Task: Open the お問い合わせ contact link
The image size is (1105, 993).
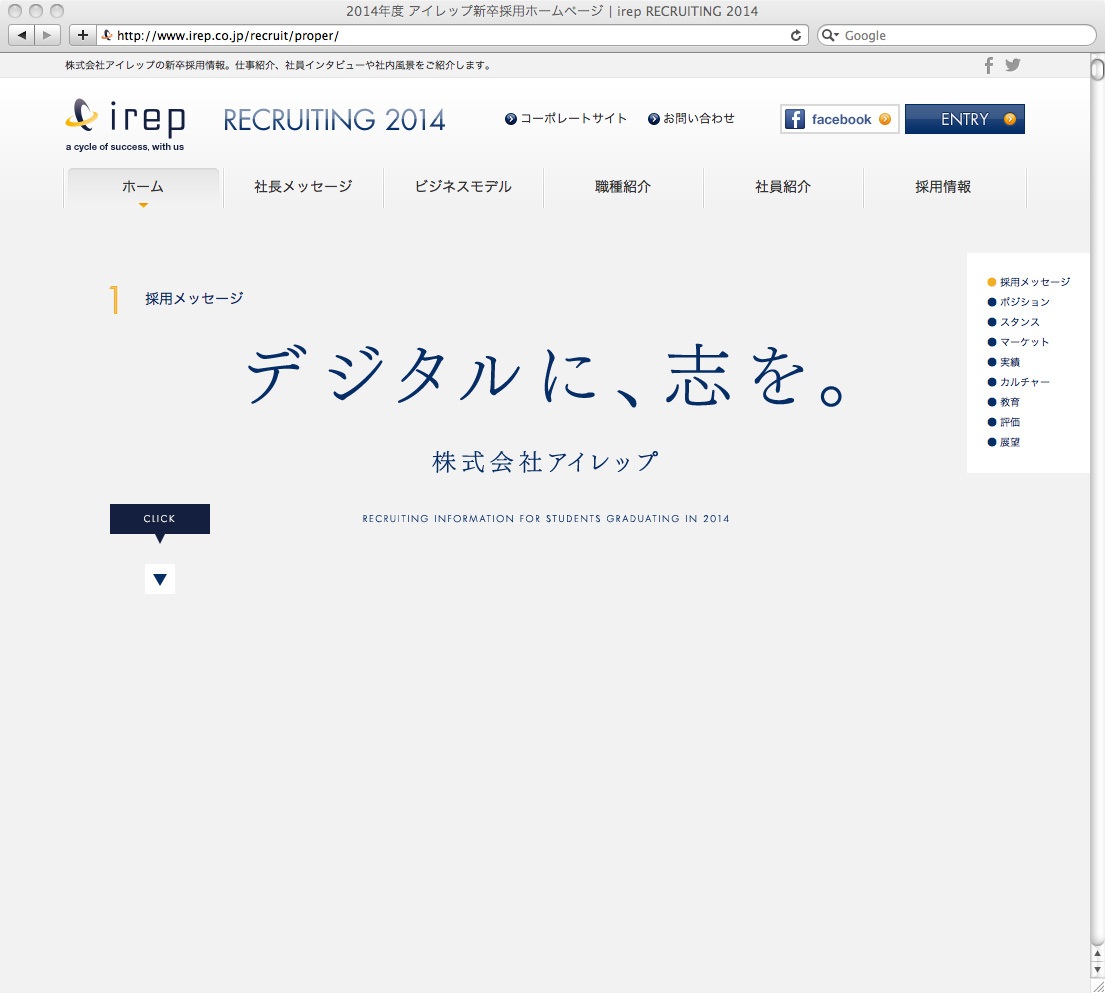Action: 691,118
